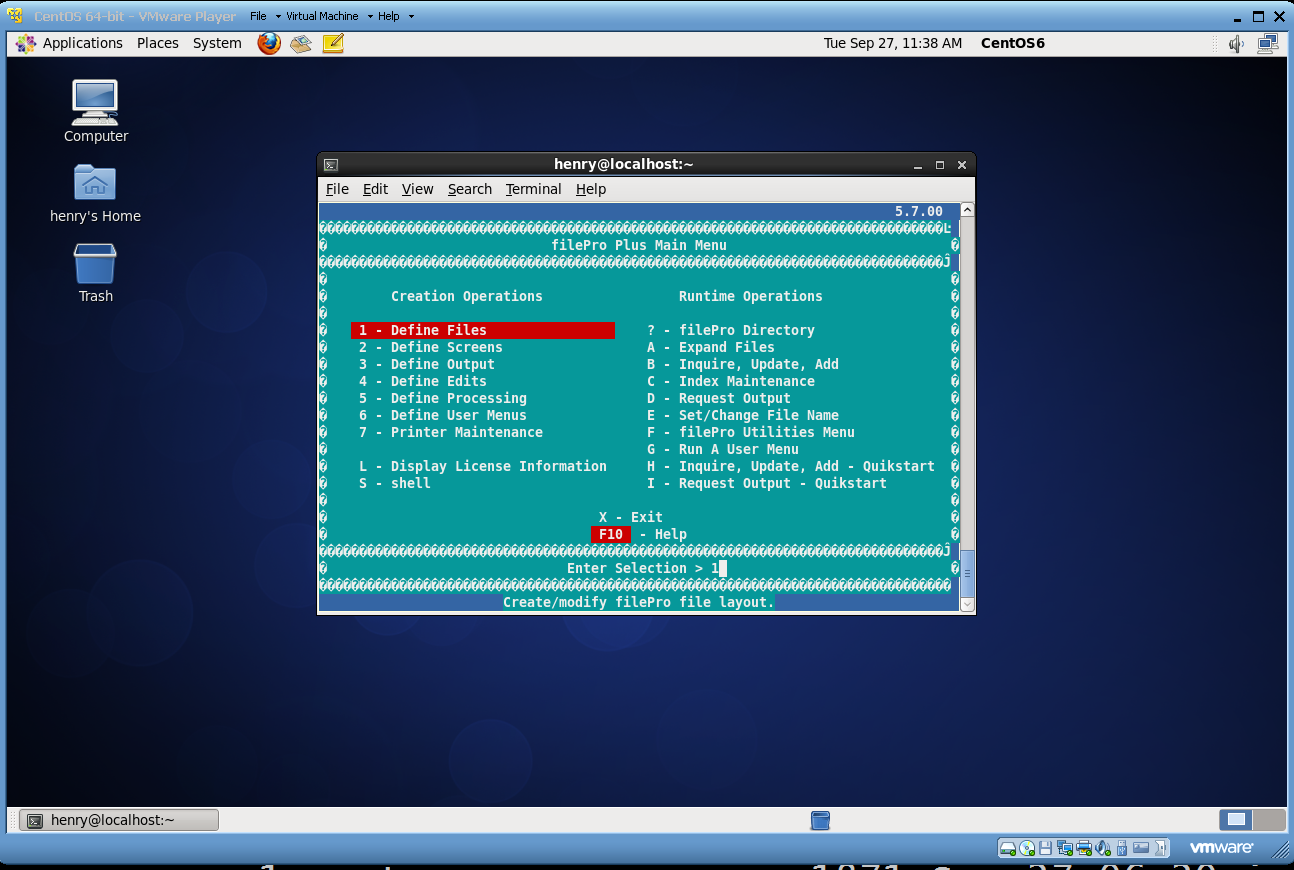Click the VMware display card status icon
The image size is (1294, 870).
coord(1141,848)
